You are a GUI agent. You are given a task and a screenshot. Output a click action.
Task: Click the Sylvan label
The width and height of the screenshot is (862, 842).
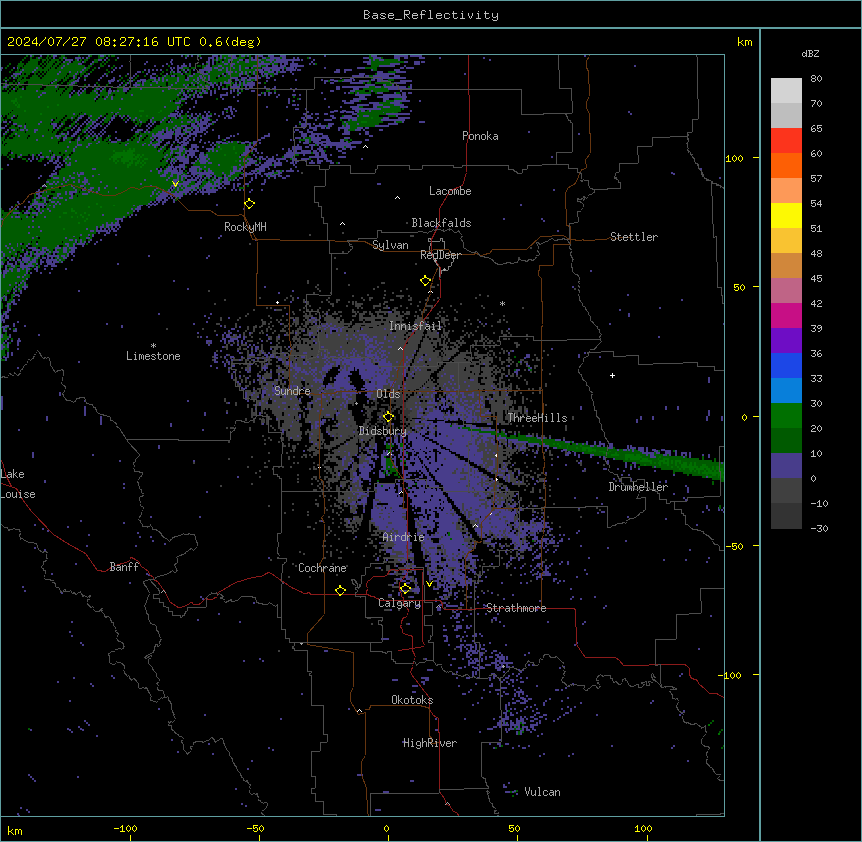tap(390, 245)
